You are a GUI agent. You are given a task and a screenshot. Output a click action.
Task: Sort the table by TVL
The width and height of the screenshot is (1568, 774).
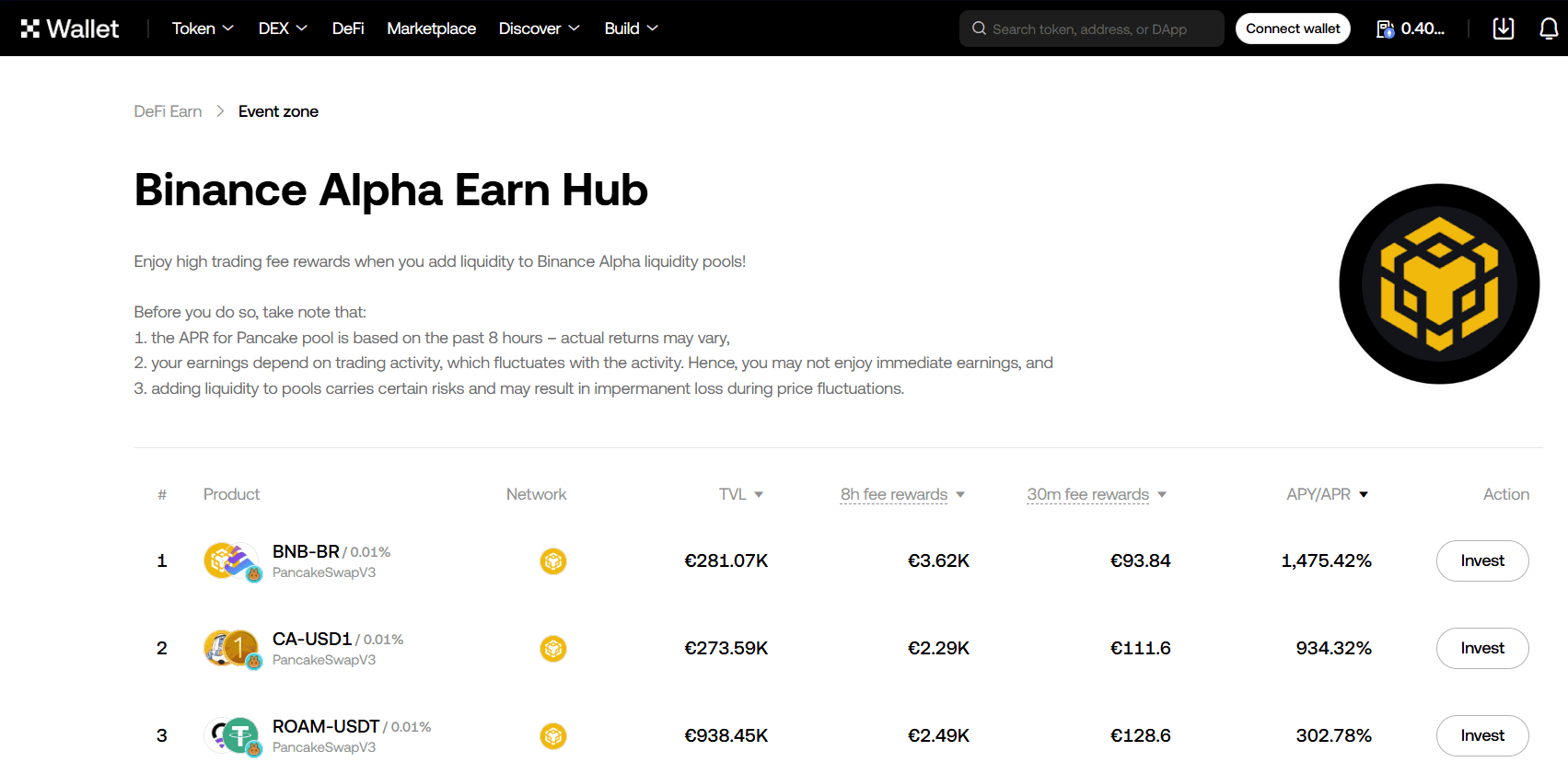click(x=741, y=494)
